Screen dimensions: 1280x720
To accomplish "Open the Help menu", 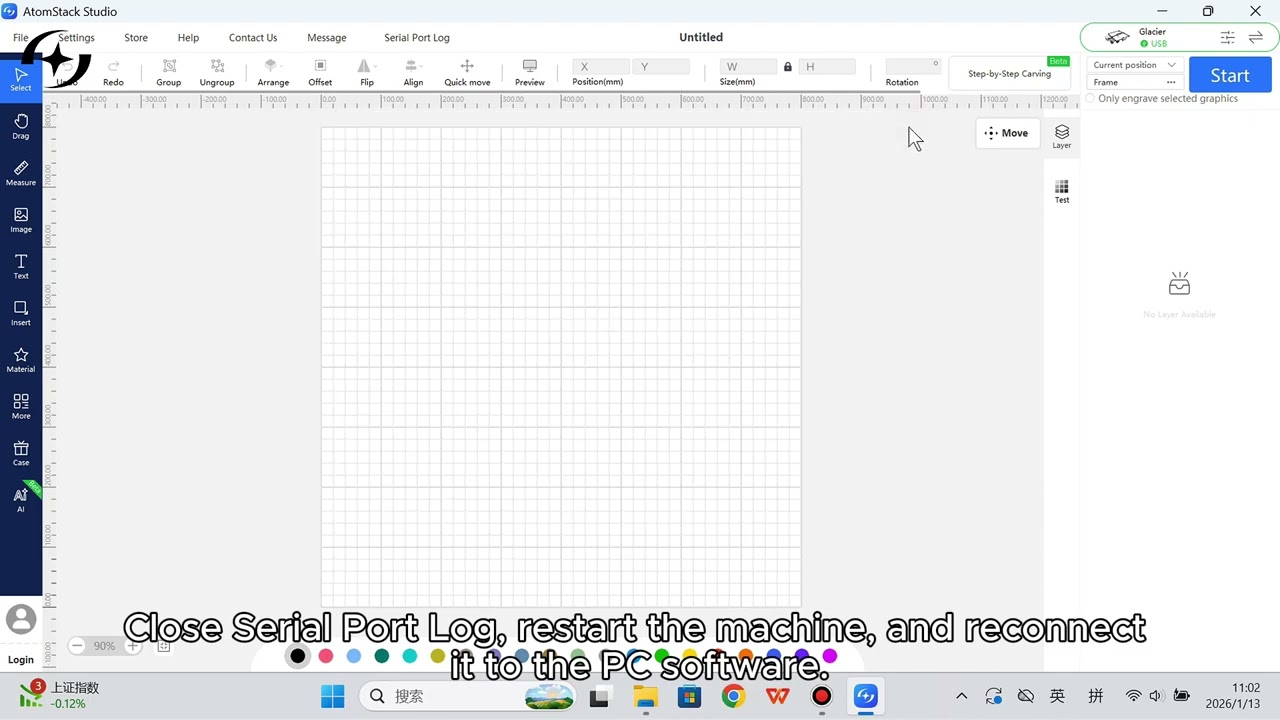I will tap(188, 38).
